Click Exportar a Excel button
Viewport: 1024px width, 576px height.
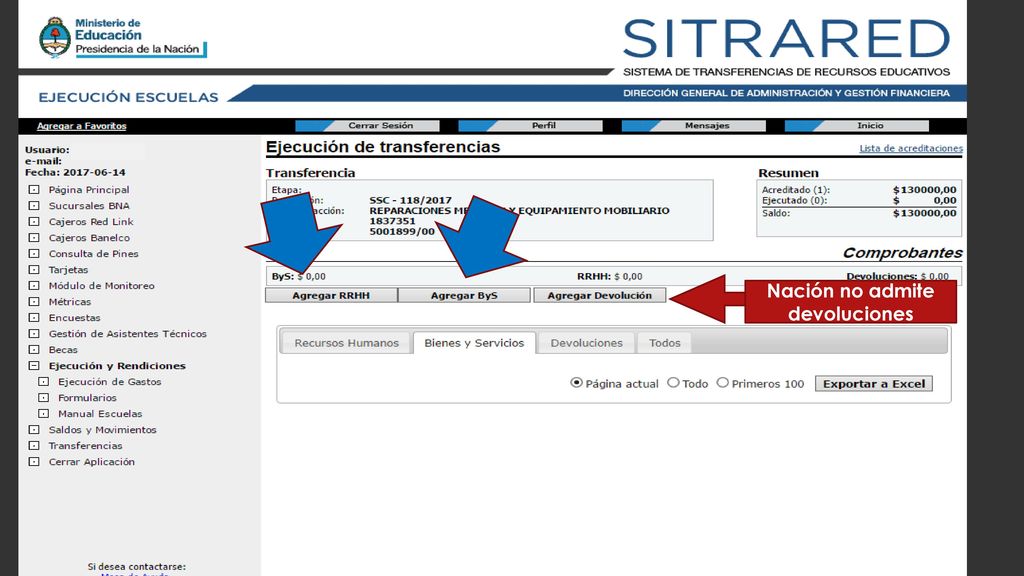[874, 384]
